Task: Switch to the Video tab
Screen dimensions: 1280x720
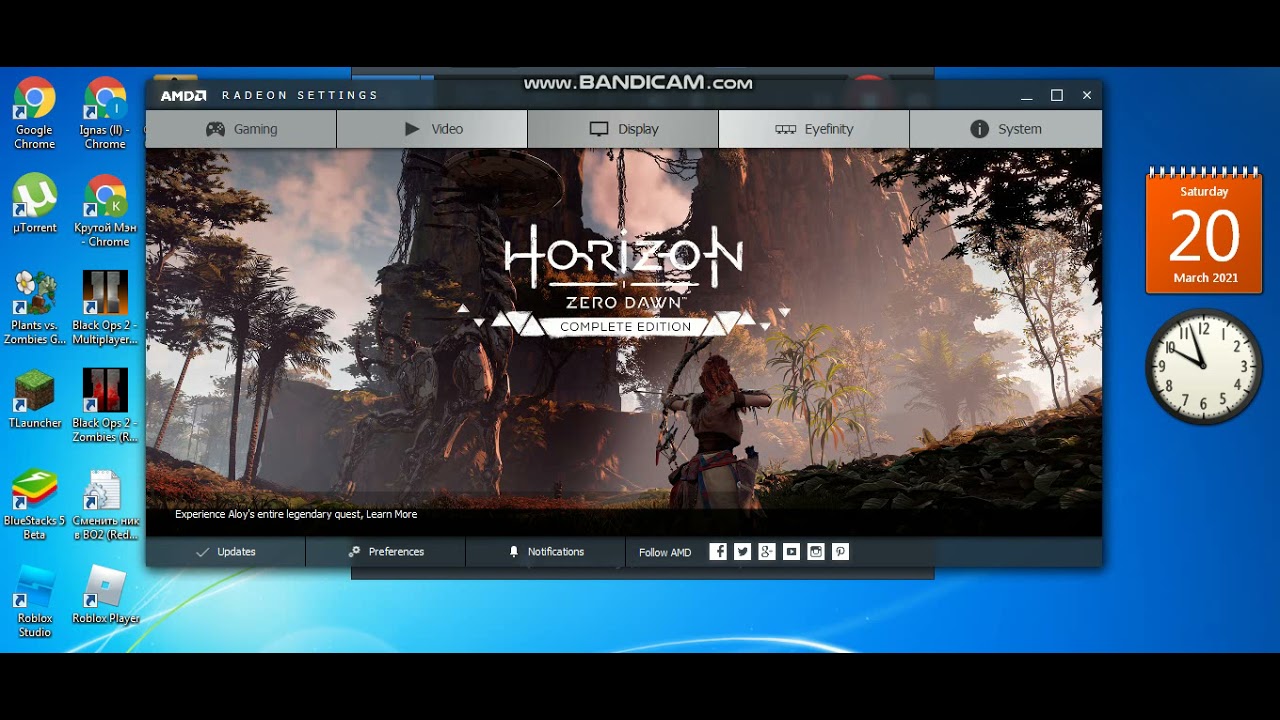Action: (x=432, y=129)
